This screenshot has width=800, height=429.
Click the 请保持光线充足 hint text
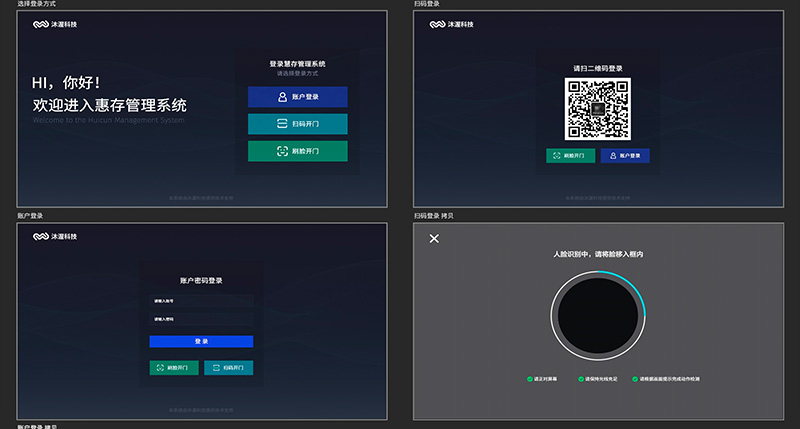click(601, 379)
